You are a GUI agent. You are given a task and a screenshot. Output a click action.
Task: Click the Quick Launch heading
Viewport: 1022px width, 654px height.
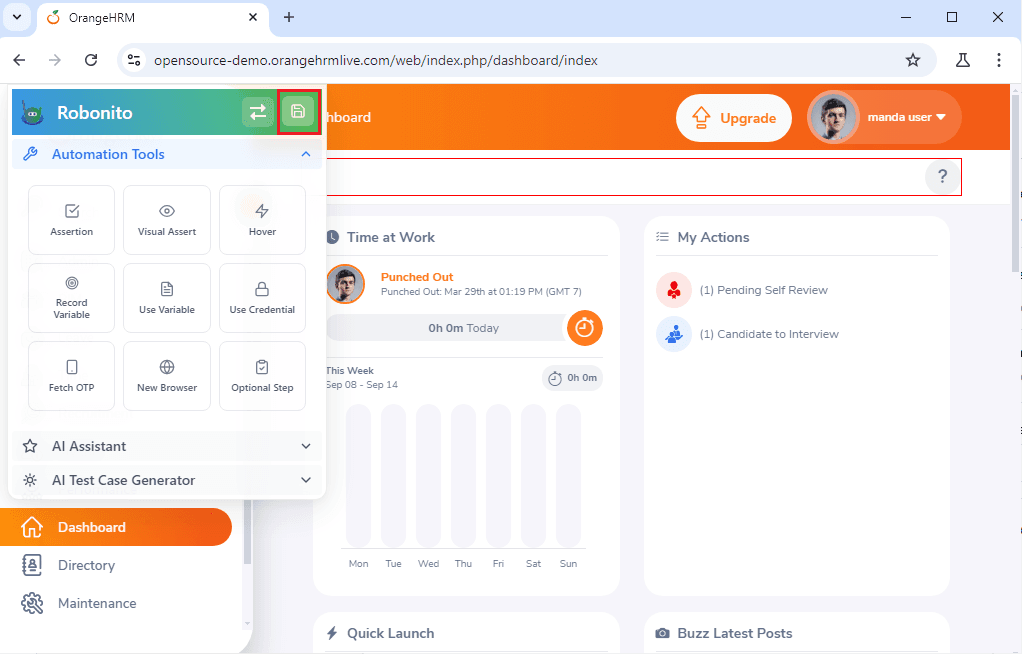390,633
